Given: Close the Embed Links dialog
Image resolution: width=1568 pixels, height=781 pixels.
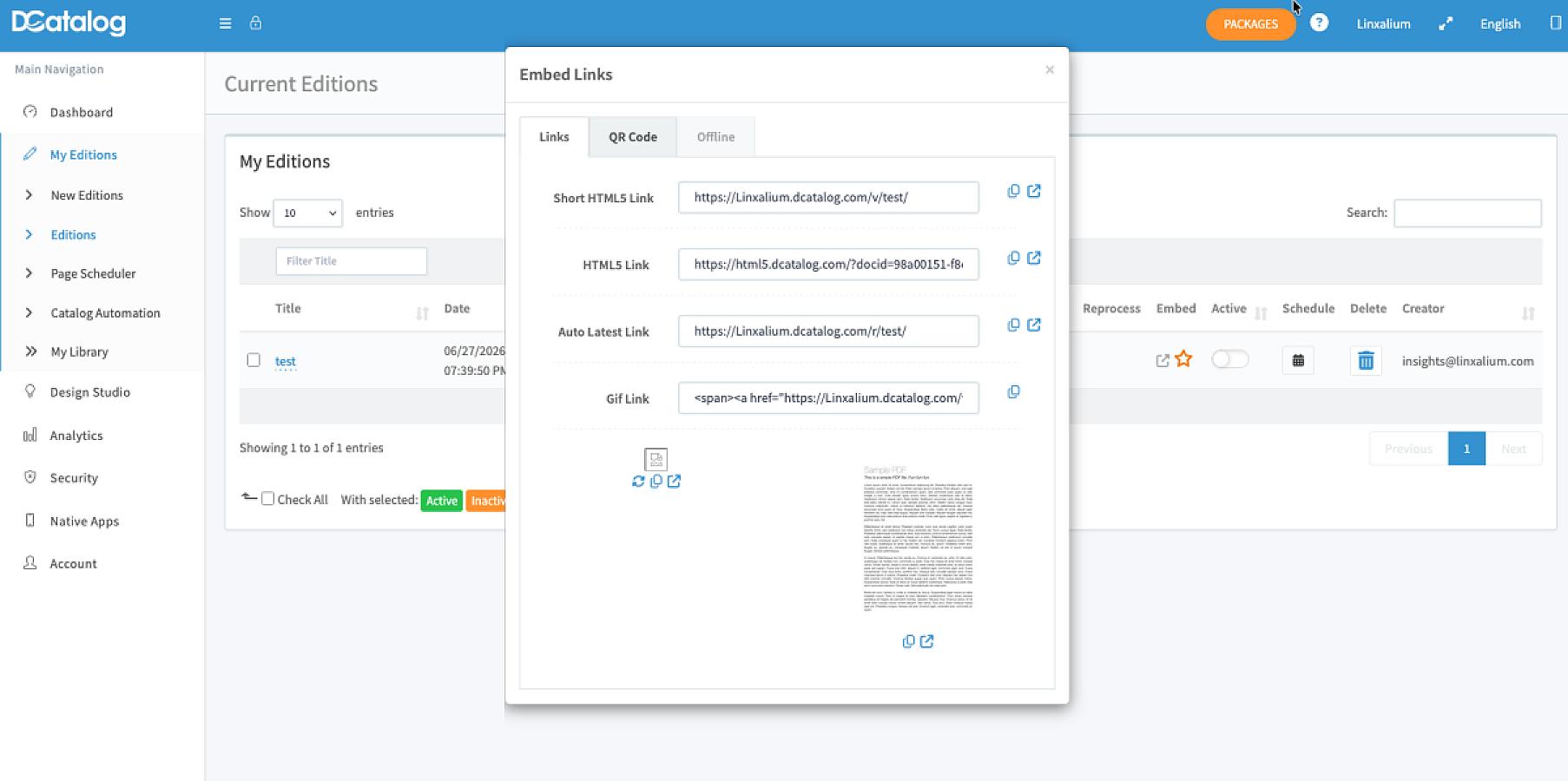Looking at the screenshot, I should pos(1050,69).
